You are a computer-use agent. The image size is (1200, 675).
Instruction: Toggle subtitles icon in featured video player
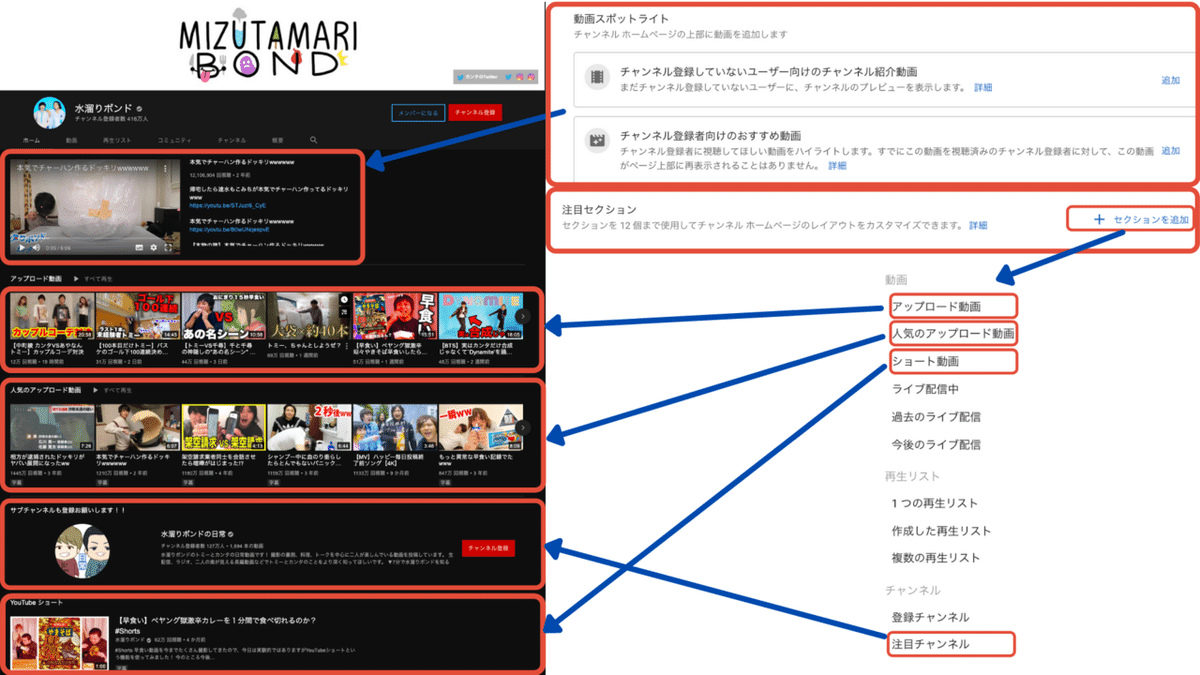(139, 247)
